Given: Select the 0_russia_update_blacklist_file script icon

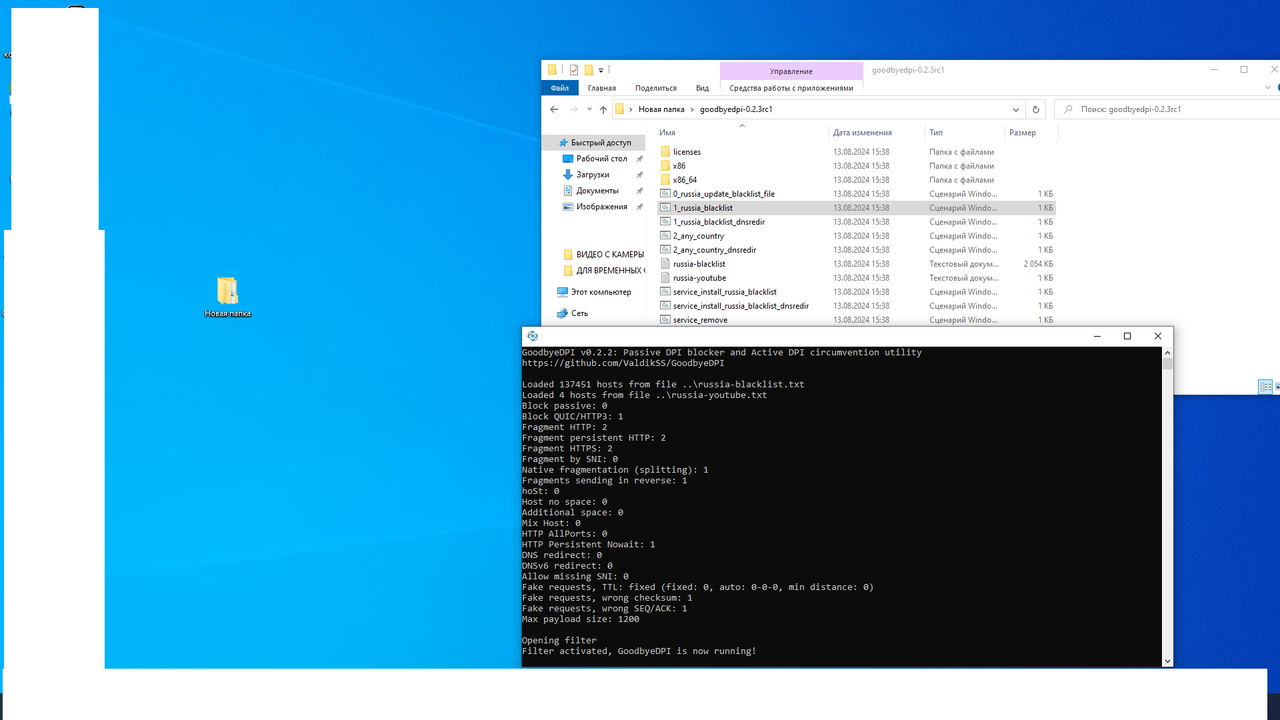Looking at the screenshot, I should click(x=665, y=194).
